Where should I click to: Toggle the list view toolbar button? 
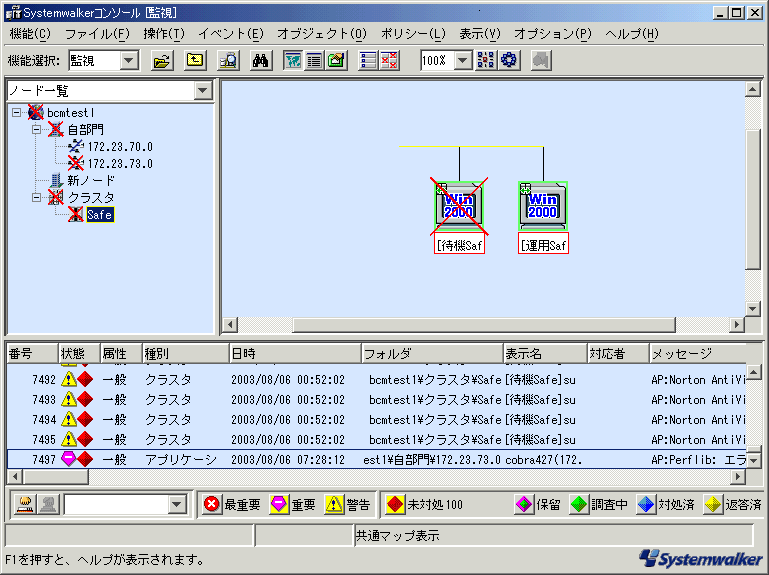coord(314,60)
